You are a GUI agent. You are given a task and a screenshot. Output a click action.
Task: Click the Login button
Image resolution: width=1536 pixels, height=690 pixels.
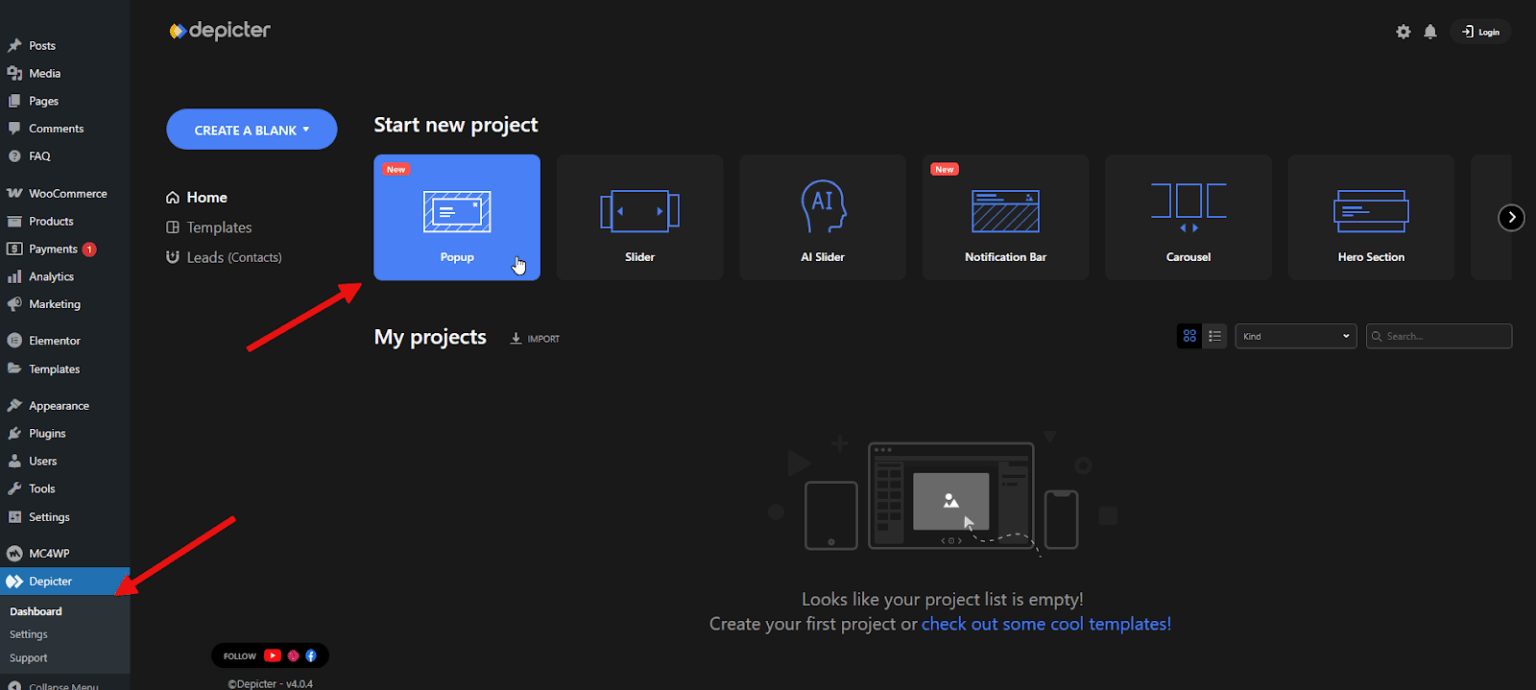[x=1480, y=32]
